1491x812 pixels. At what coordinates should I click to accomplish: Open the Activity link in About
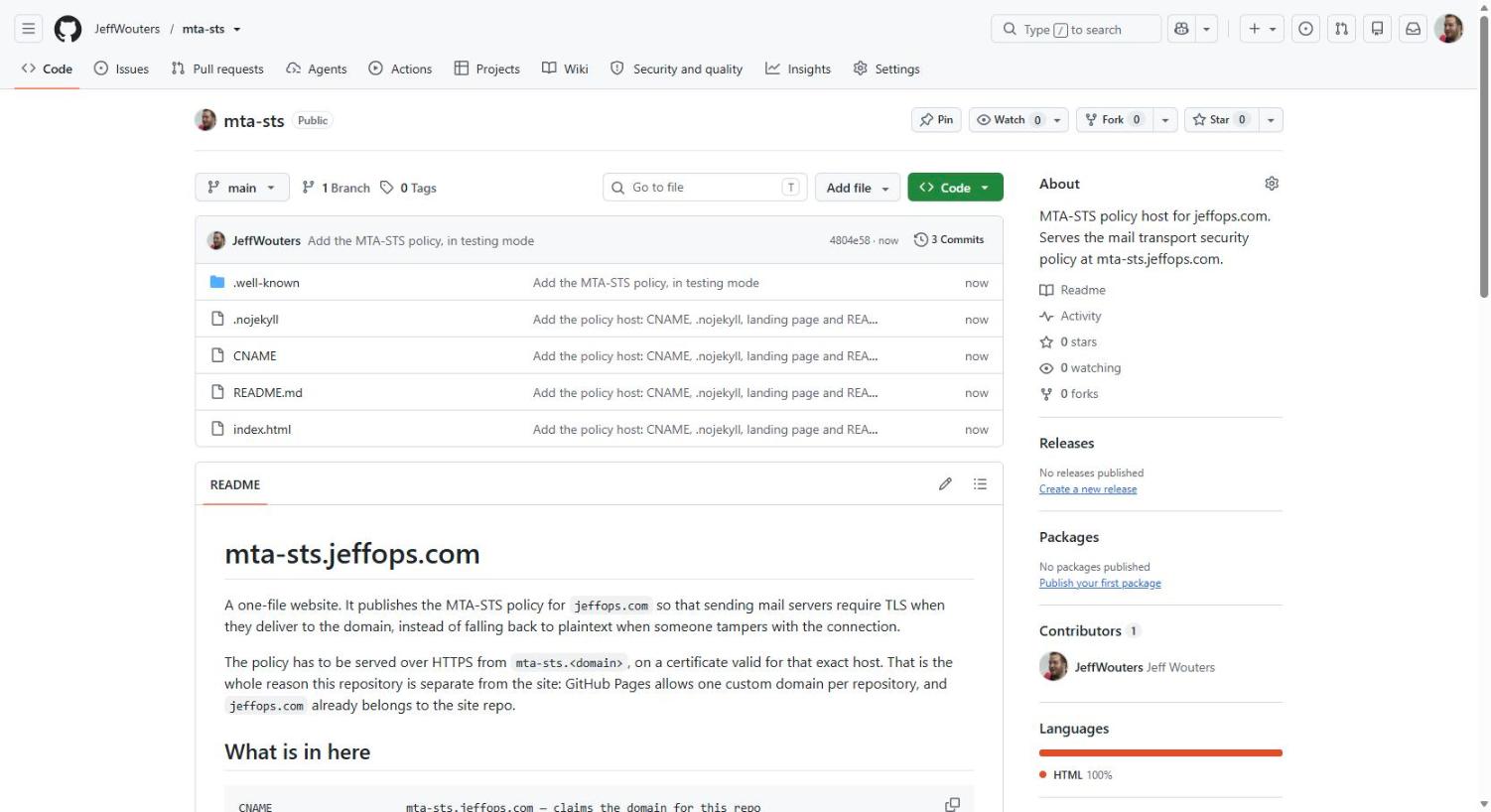point(1070,316)
